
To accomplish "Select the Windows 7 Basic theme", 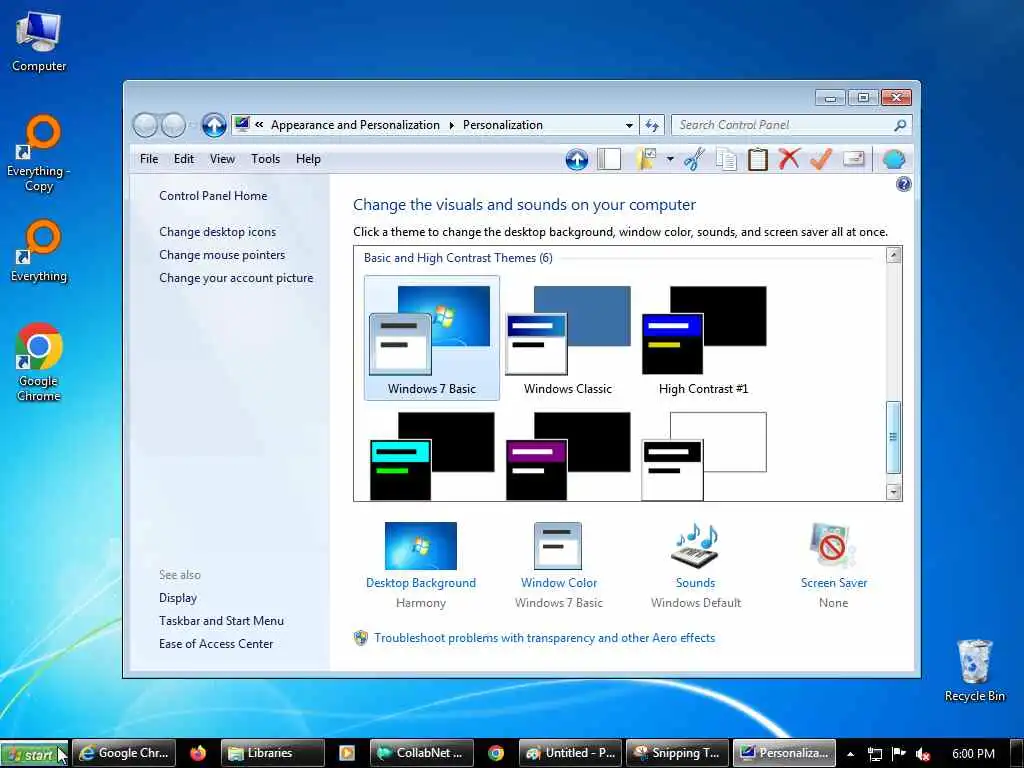I will pos(432,338).
